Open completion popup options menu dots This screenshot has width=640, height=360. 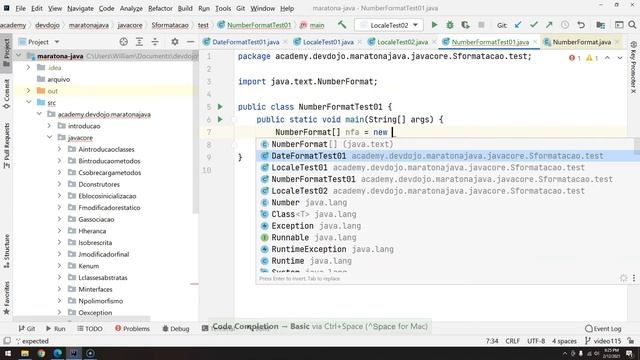[634, 278]
